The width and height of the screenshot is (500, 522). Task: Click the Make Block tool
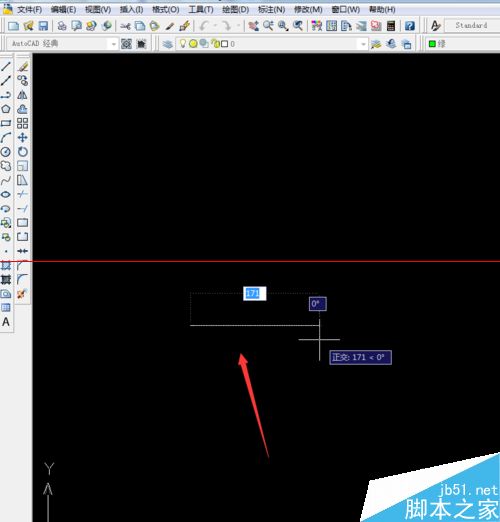pos(6,237)
